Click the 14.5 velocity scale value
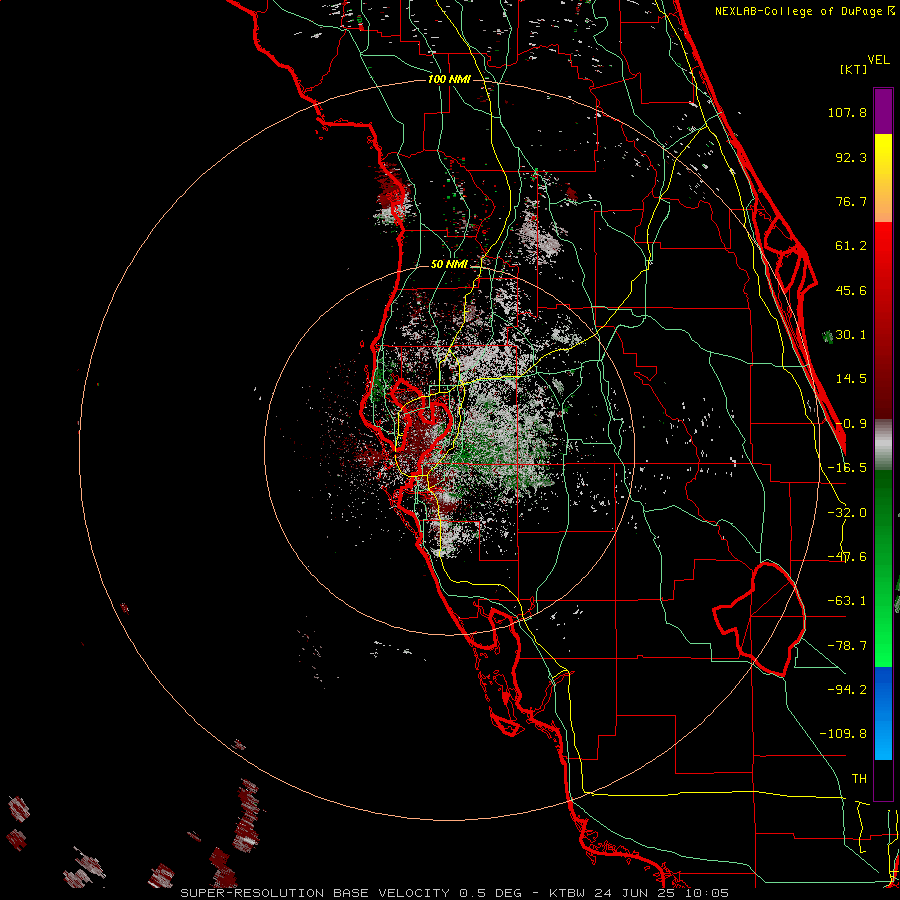 click(x=851, y=379)
